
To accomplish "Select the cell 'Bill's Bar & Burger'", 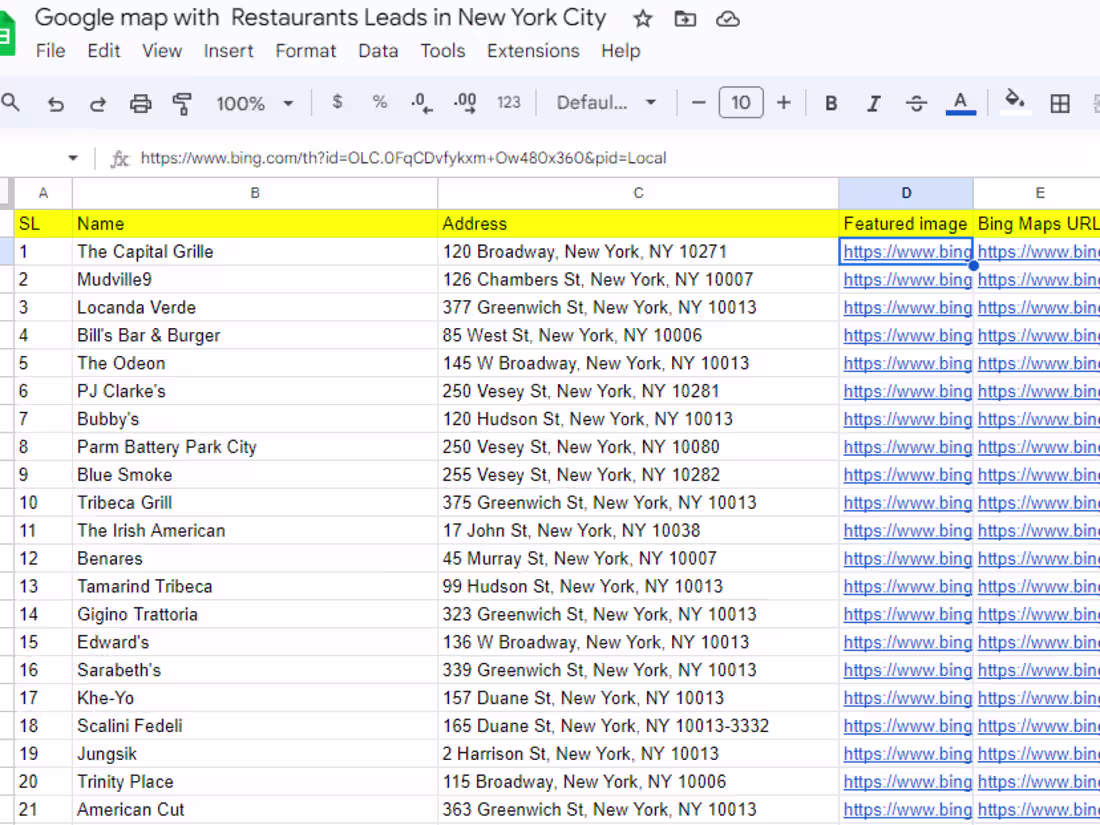I will coord(255,335).
